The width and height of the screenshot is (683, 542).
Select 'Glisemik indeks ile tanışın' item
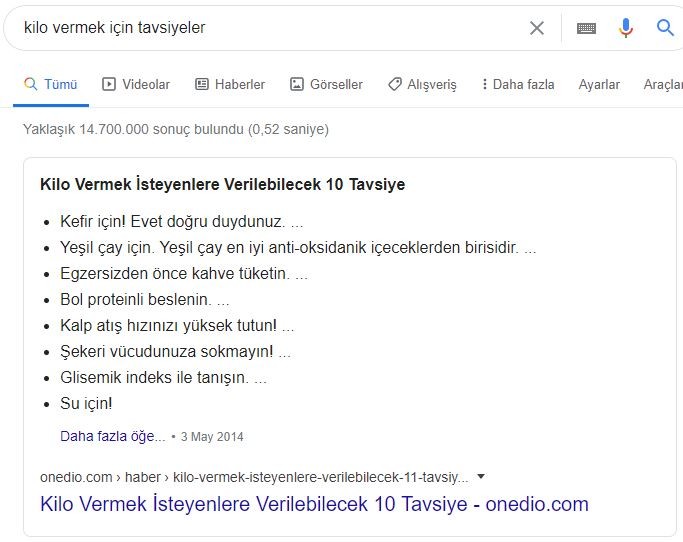[163, 377]
